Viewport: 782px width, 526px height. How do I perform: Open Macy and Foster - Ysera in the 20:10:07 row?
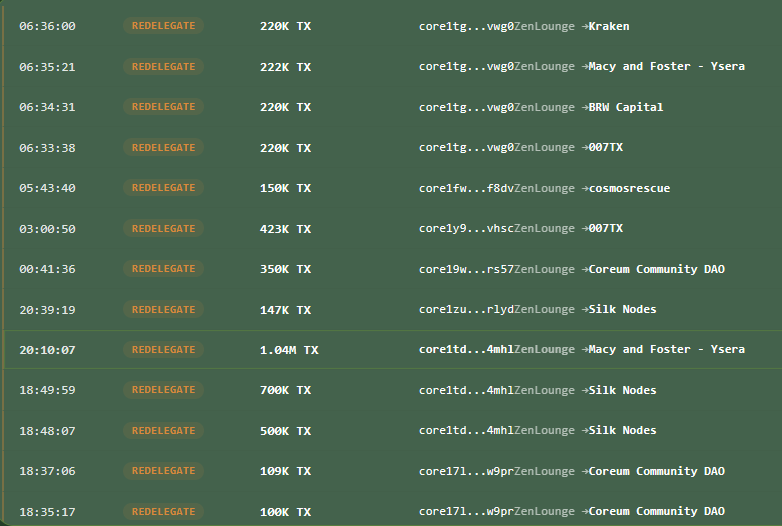click(x=667, y=349)
